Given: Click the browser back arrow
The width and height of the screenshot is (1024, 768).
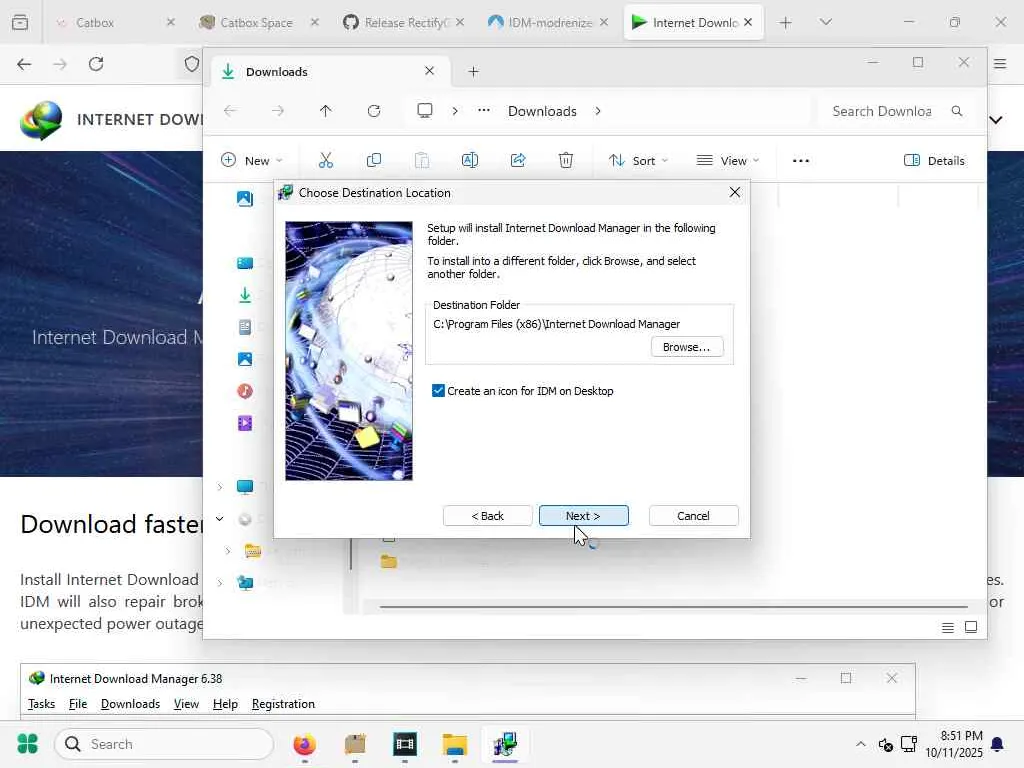Looking at the screenshot, I should click(24, 64).
